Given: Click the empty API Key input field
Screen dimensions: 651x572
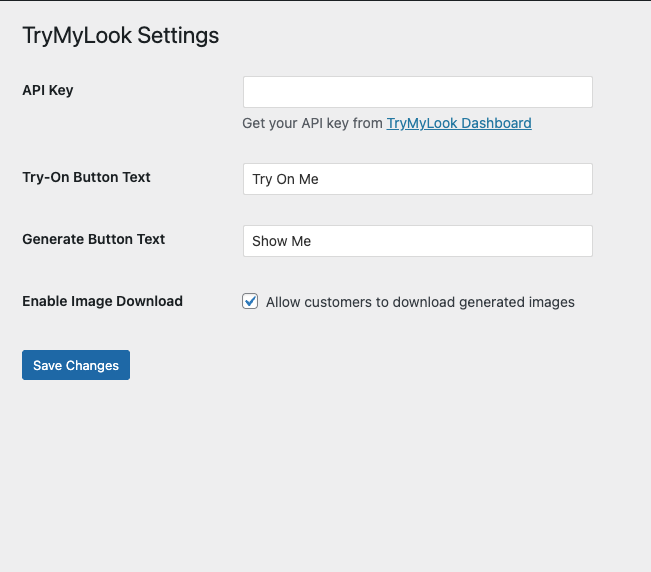Looking at the screenshot, I should click(417, 92).
